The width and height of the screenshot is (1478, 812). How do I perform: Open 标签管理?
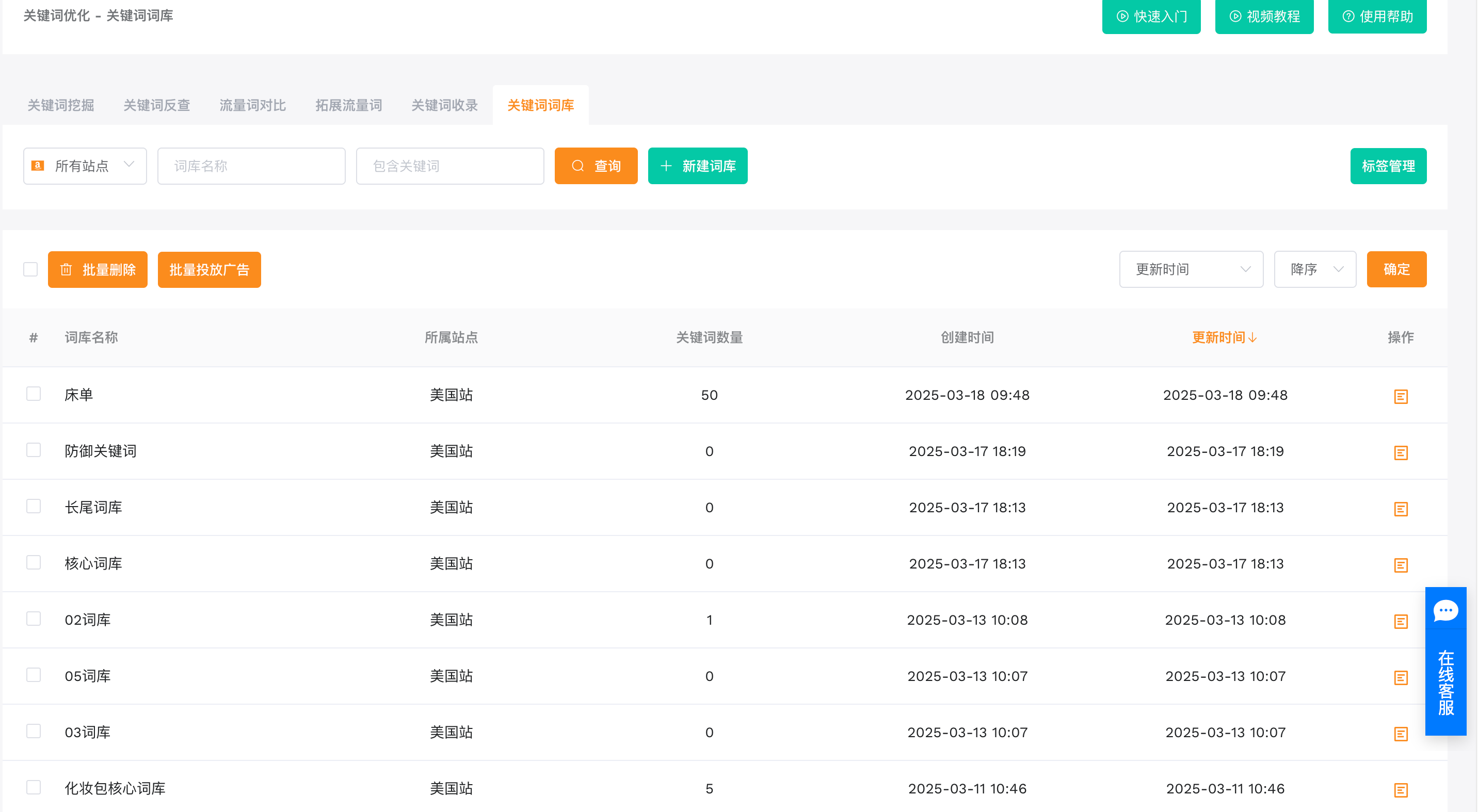coord(1389,166)
